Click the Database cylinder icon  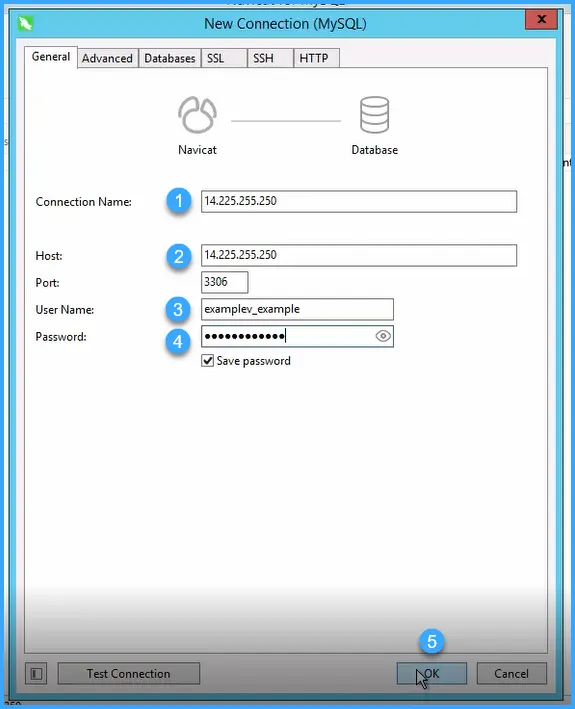pos(374,115)
